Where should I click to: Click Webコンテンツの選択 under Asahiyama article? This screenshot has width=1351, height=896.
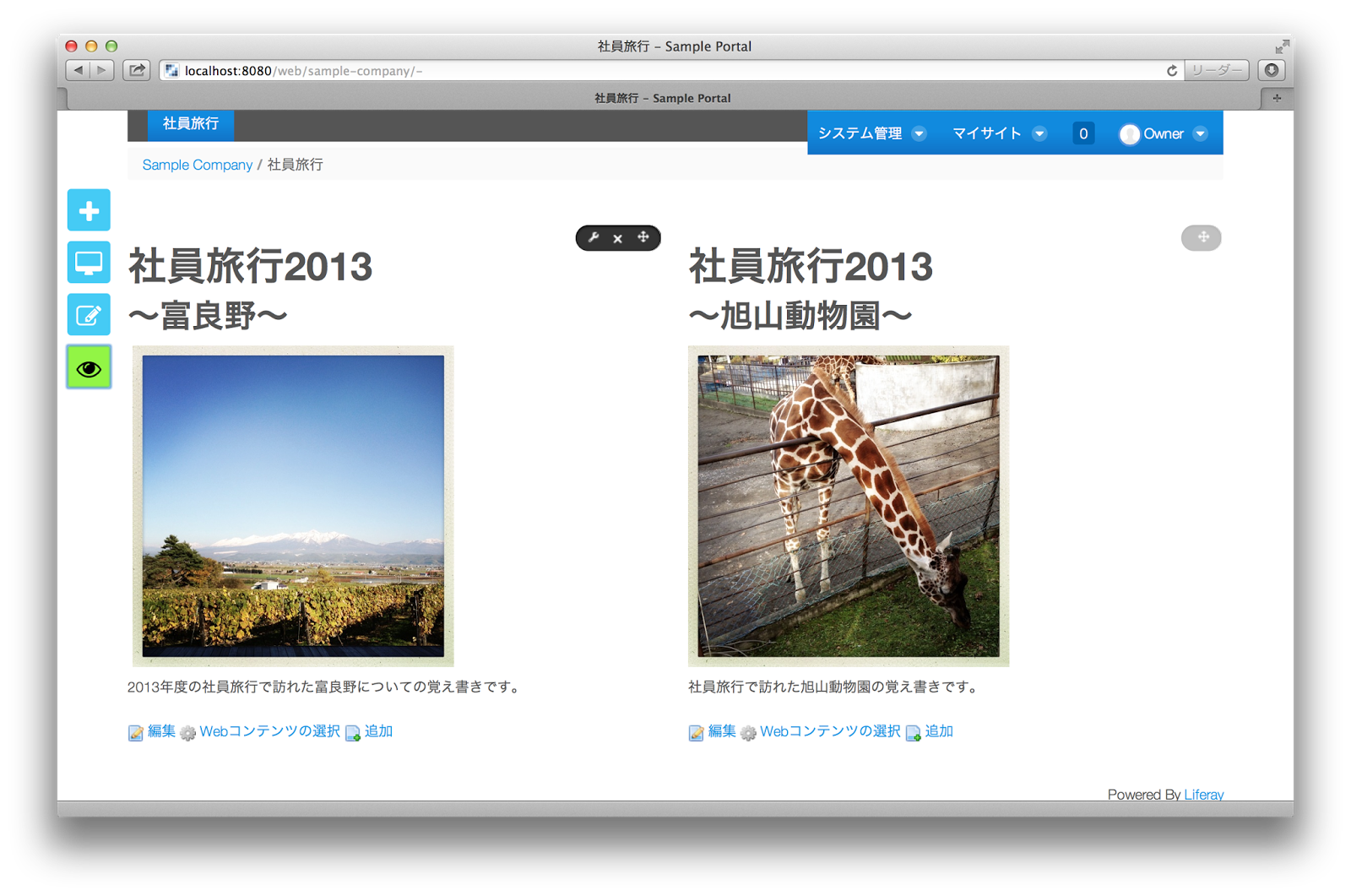click(830, 731)
